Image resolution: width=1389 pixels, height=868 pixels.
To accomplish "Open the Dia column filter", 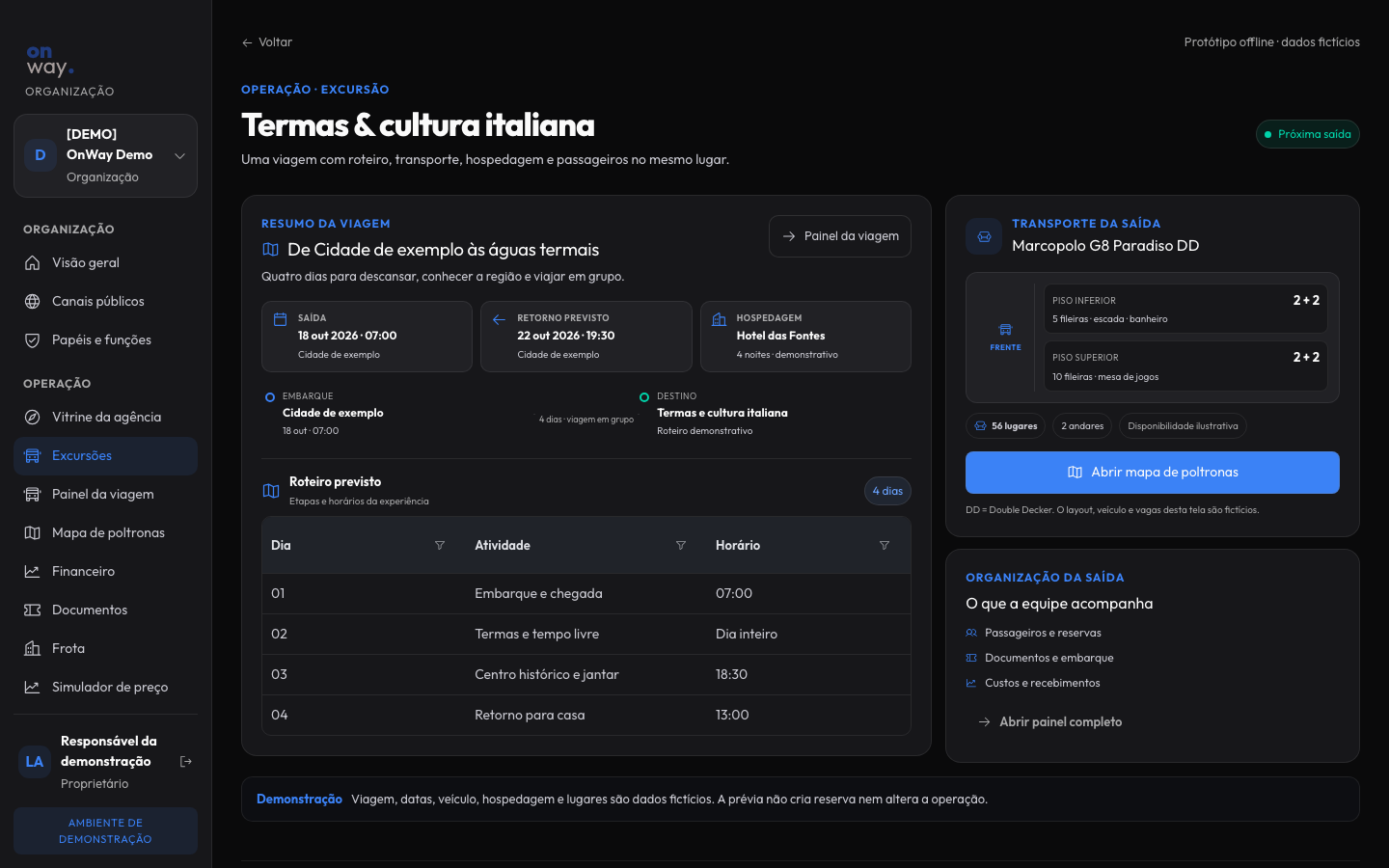I will coord(440,545).
